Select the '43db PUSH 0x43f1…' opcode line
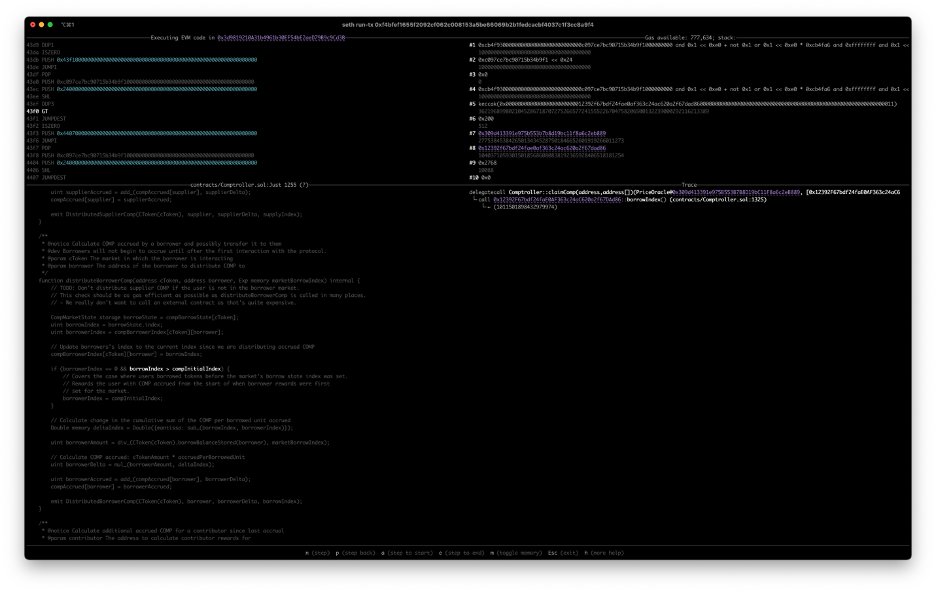The width and height of the screenshot is (936, 592). pos(141,60)
